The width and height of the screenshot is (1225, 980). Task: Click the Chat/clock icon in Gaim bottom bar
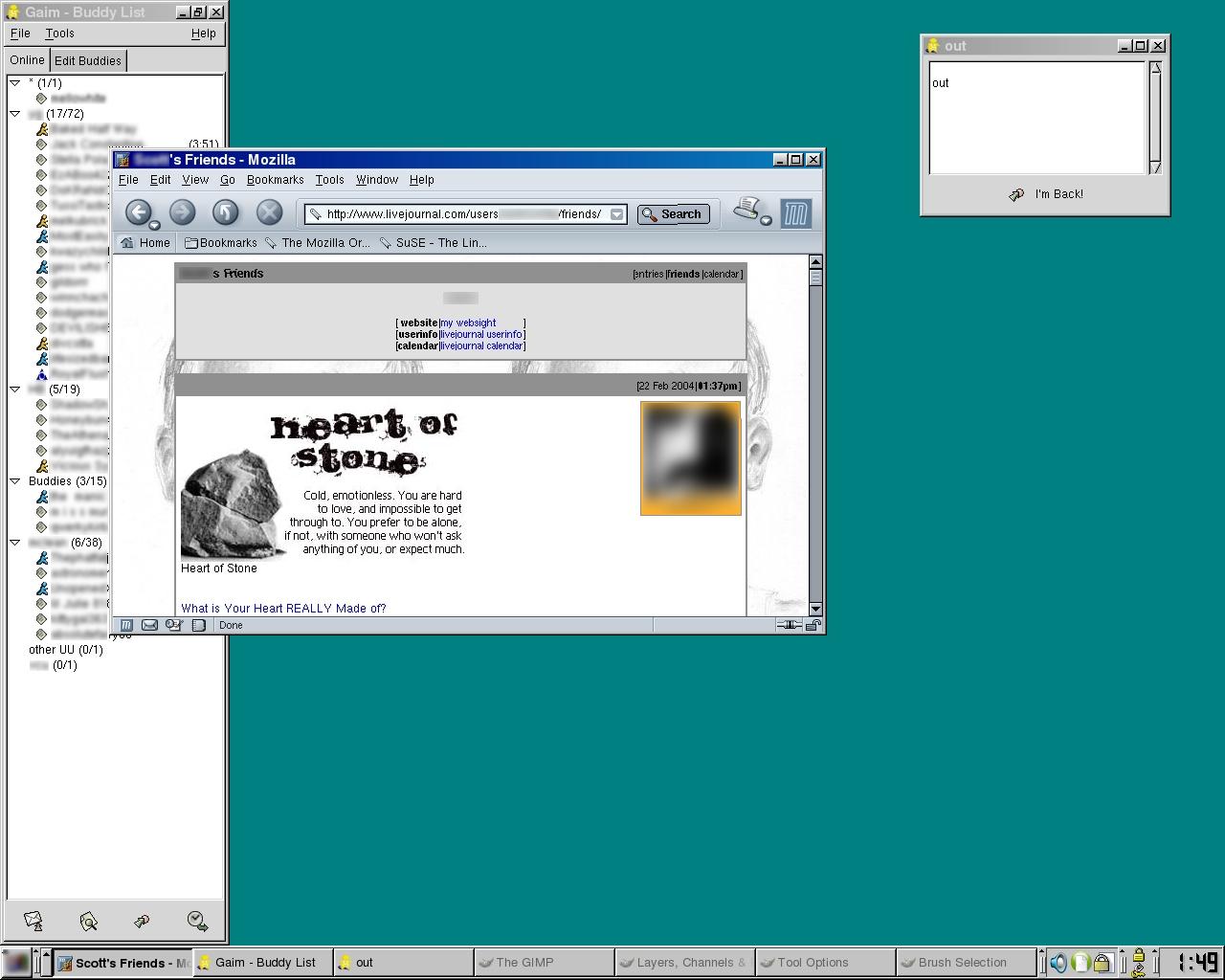tap(198, 921)
